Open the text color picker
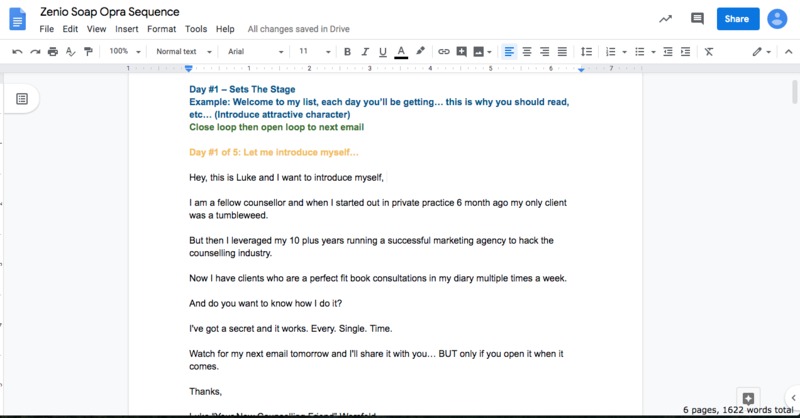This screenshot has width=800, height=418. point(401,52)
